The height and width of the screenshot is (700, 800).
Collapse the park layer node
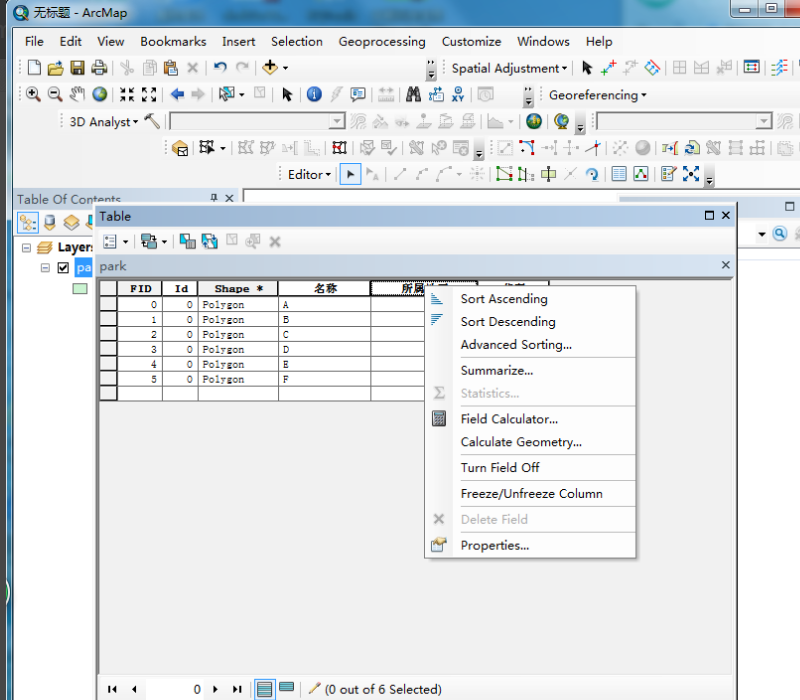45,268
